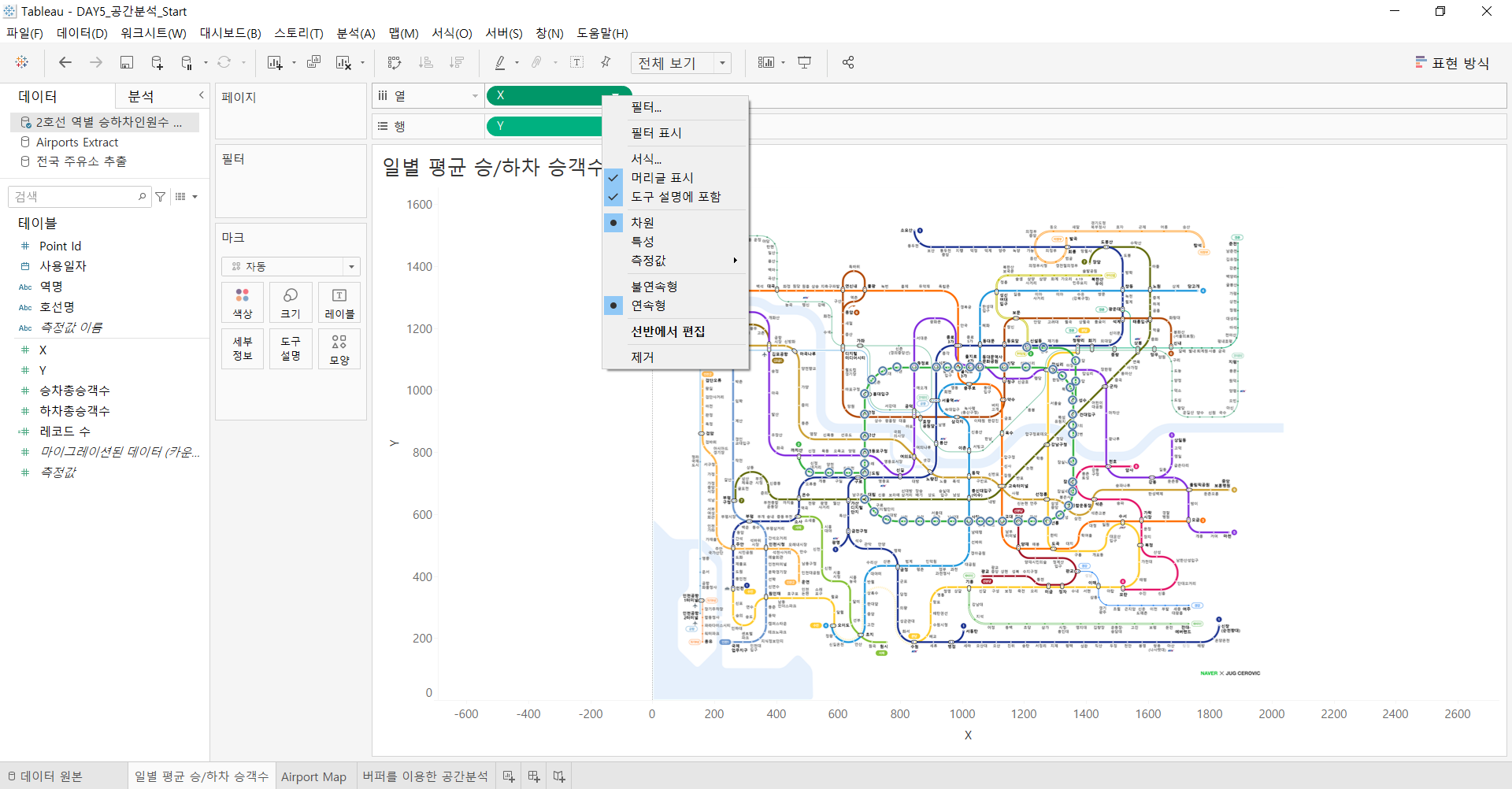Image resolution: width=1512 pixels, height=789 pixels.
Task: Click 제거 to remove the pill
Action: coord(675,357)
